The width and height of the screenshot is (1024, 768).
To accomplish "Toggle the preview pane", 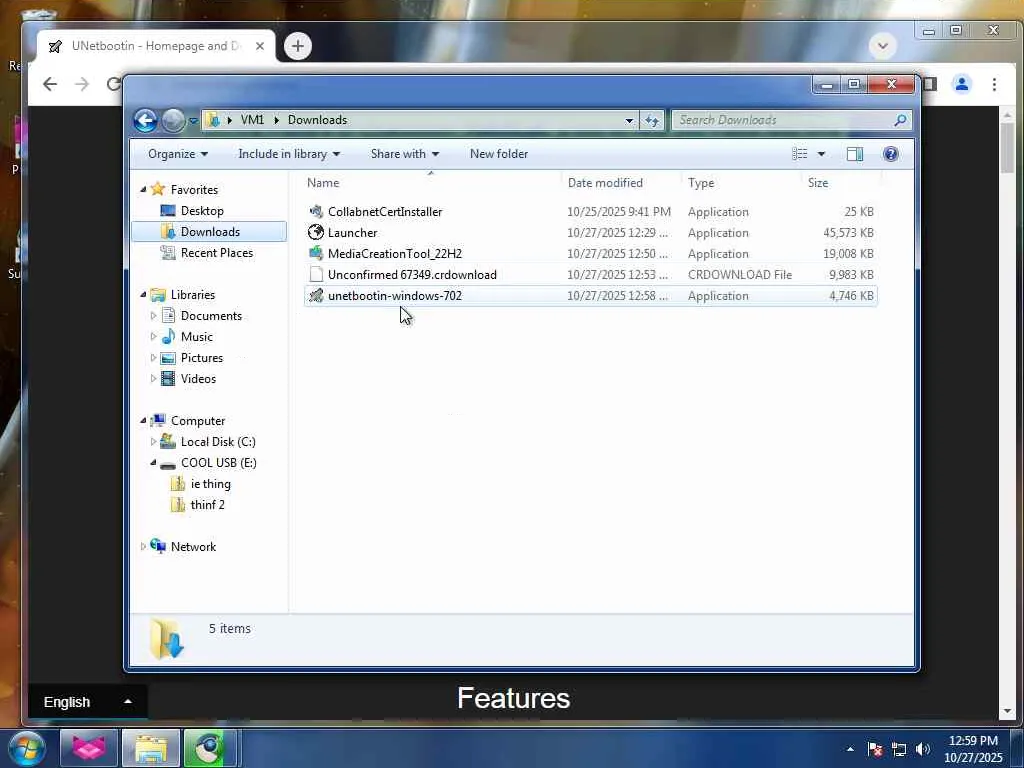I will point(855,154).
